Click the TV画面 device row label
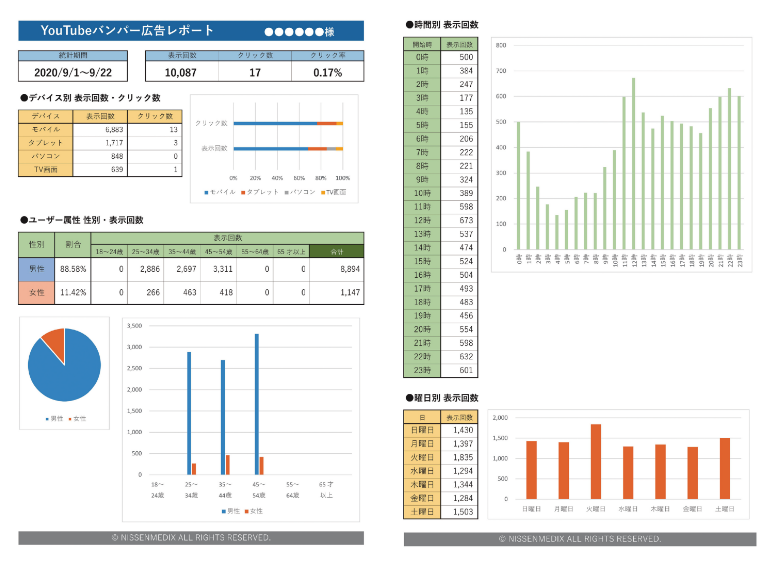The image size is (770, 563). pyautogui.click(x=46, y=169)
